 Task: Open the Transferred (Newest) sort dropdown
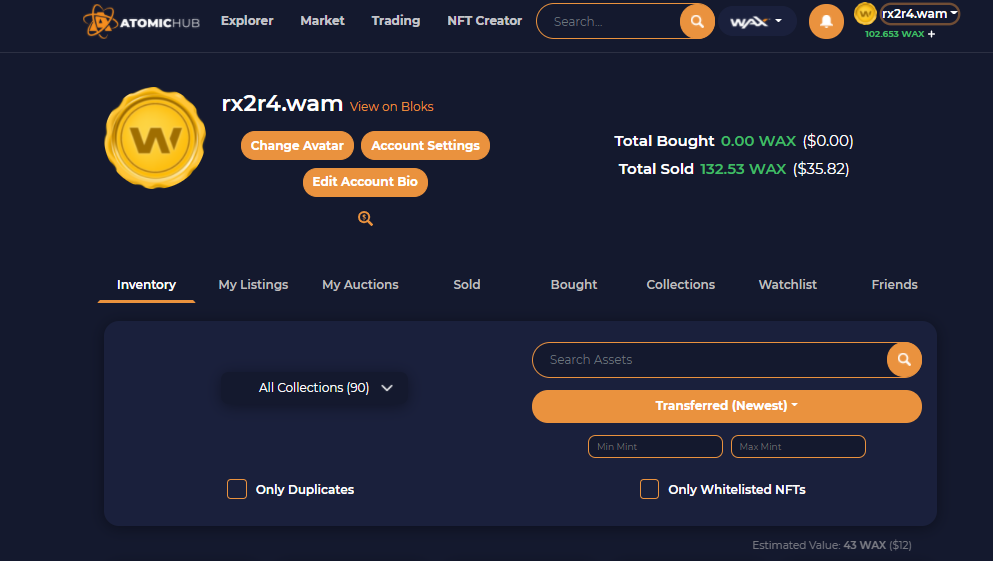tap(726, 406)
